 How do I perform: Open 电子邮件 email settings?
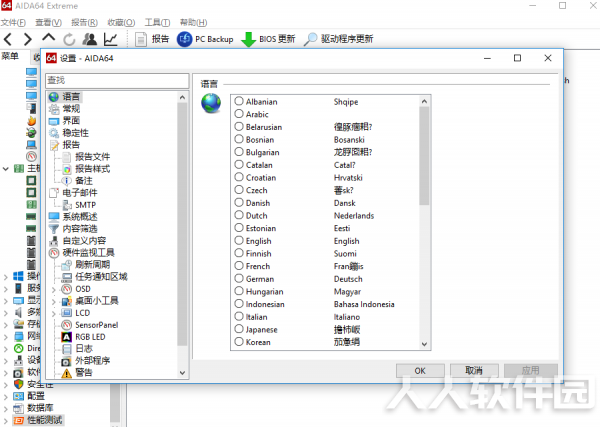pyautogui.click(x=73, y=192)
